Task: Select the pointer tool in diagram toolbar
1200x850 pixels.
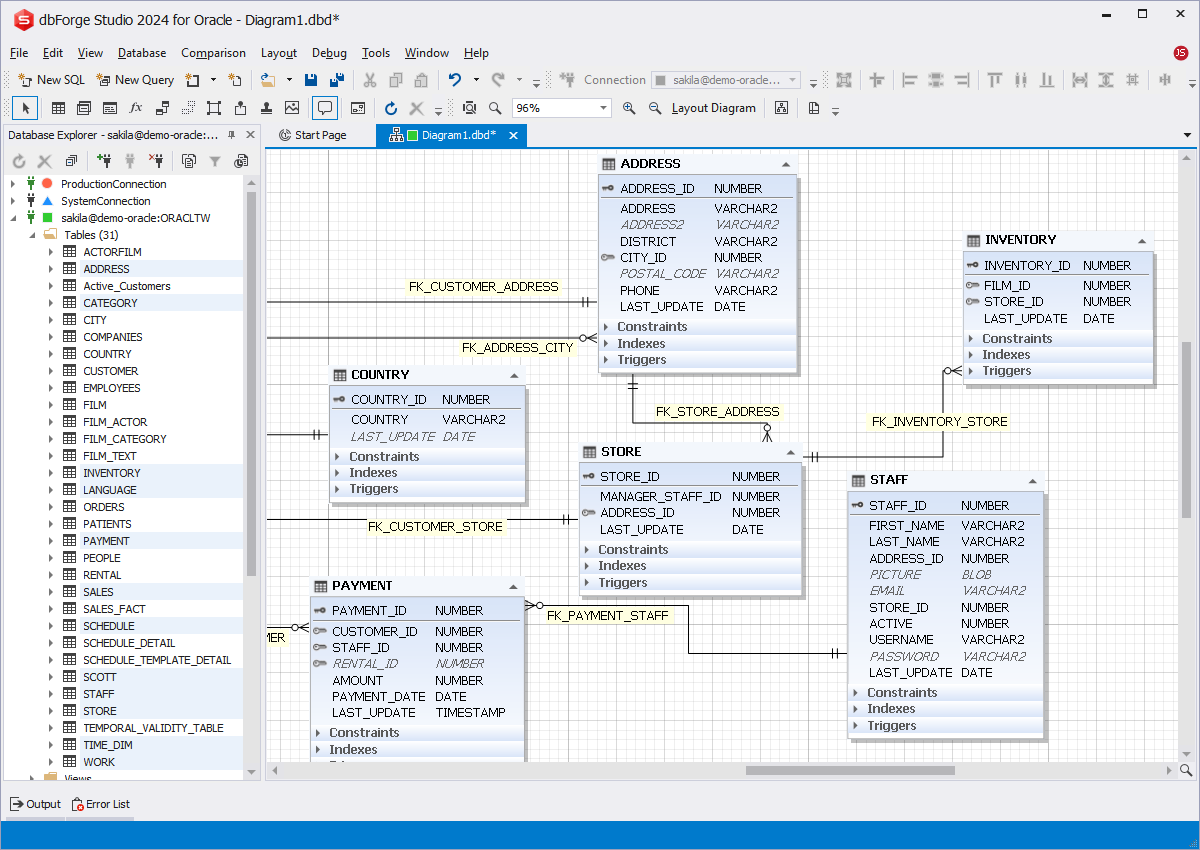Action: coord(26,108)
